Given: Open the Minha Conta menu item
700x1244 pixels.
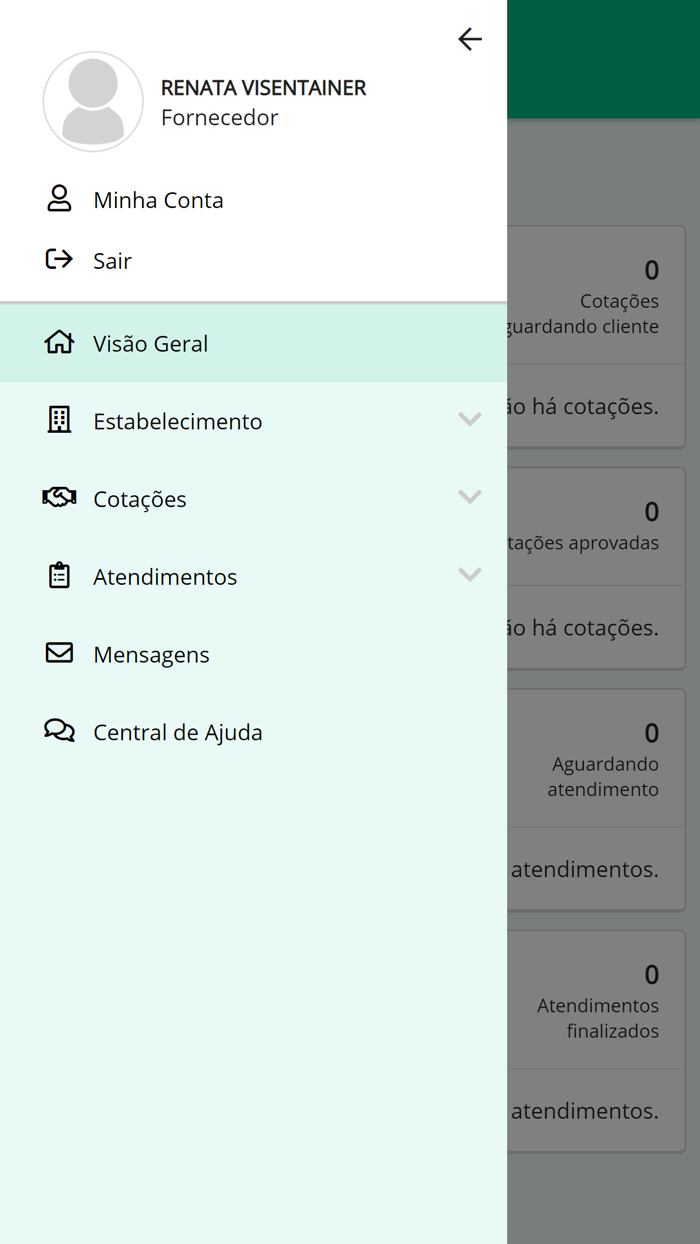Looking at the screenshot, I should point(158,200).
